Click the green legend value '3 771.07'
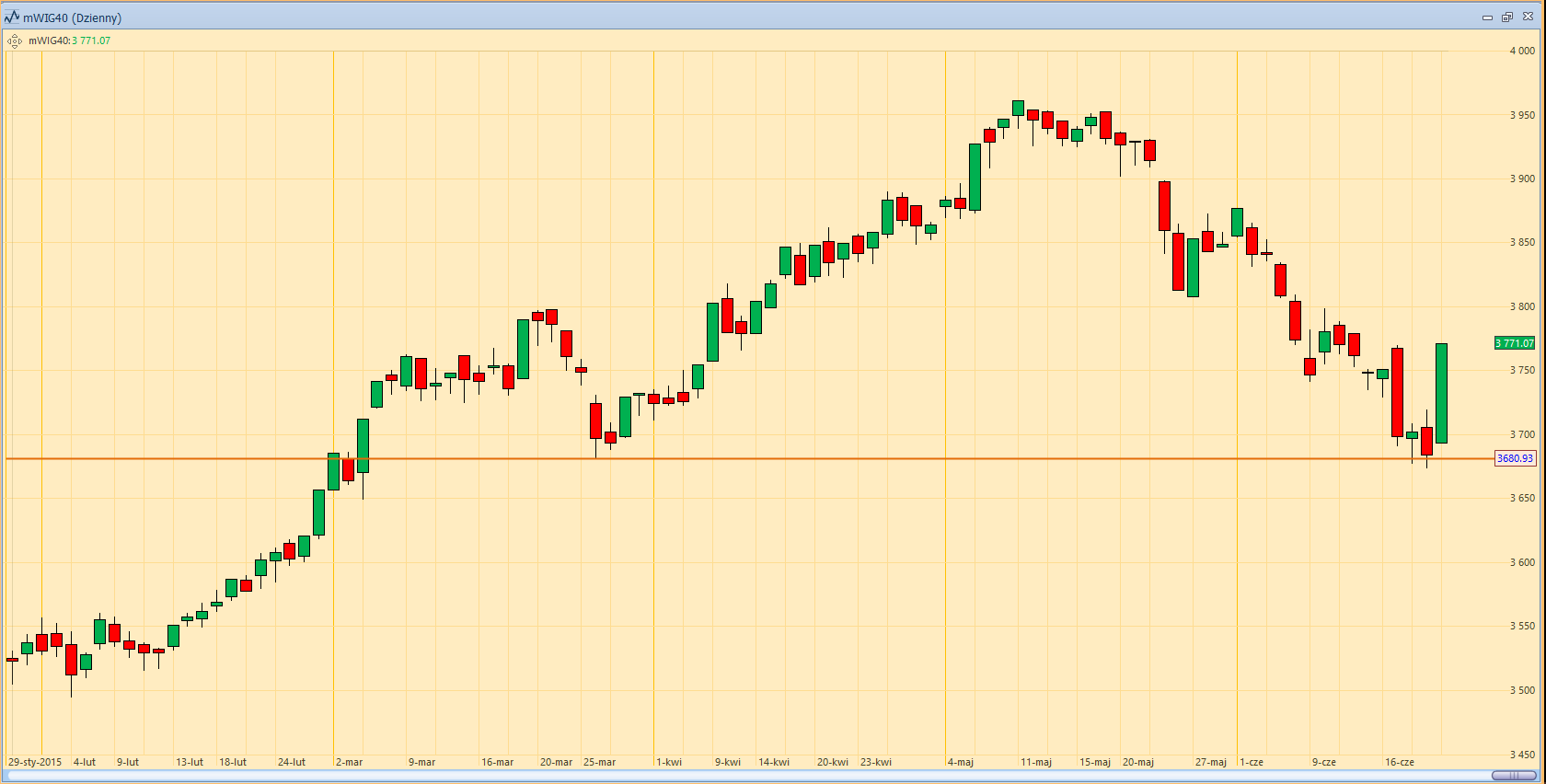Screen dimensions: 1546x784 (x=91, y=40)
